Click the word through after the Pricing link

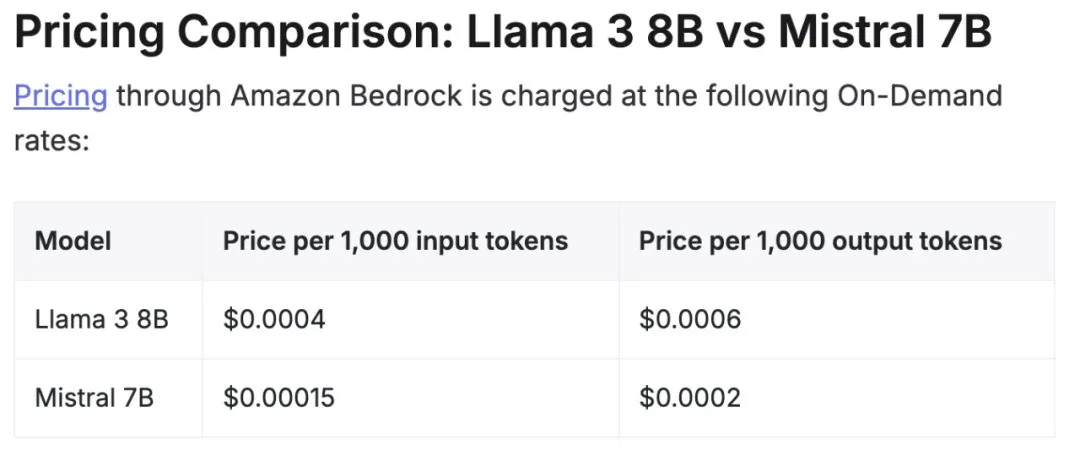pos(169,96)
